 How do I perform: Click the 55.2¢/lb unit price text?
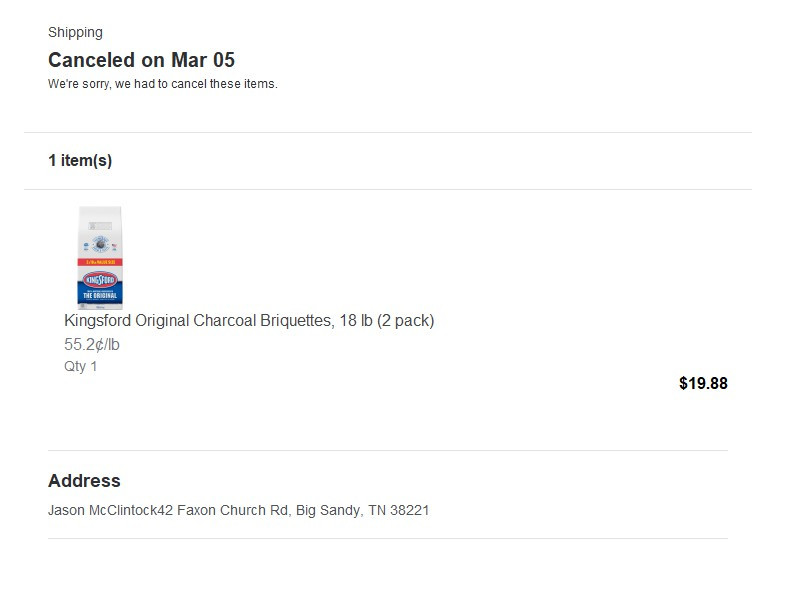[x=92, y=345]
